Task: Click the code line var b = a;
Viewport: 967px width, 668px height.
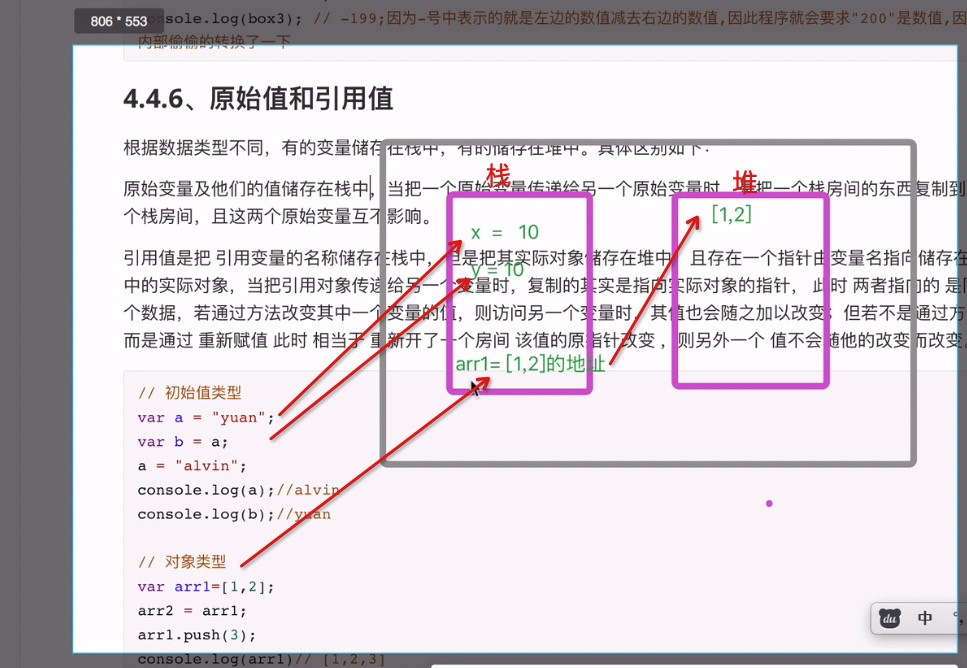Action: (x=183, y=442)
